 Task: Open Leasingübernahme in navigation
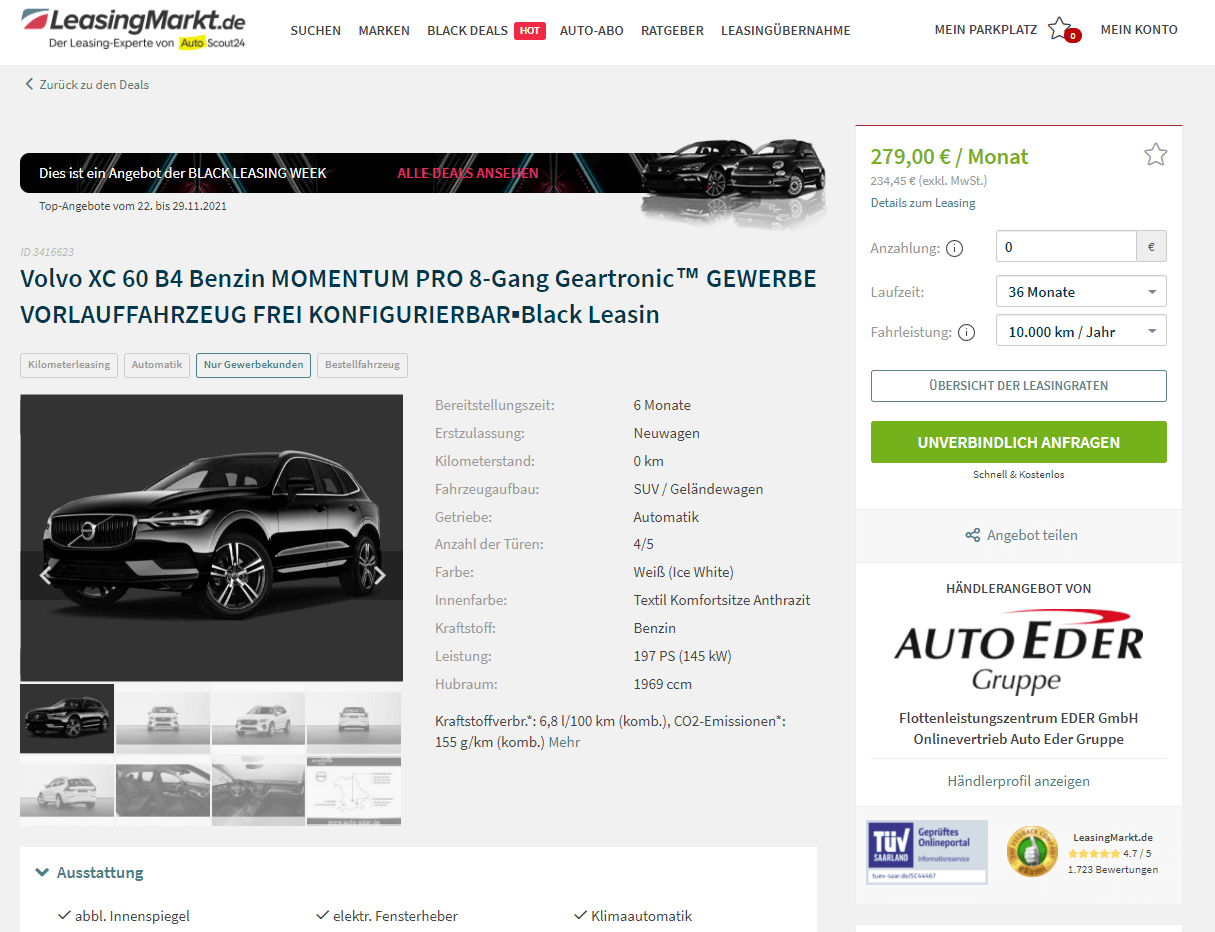pyautogui.click(x=786, y=31)
